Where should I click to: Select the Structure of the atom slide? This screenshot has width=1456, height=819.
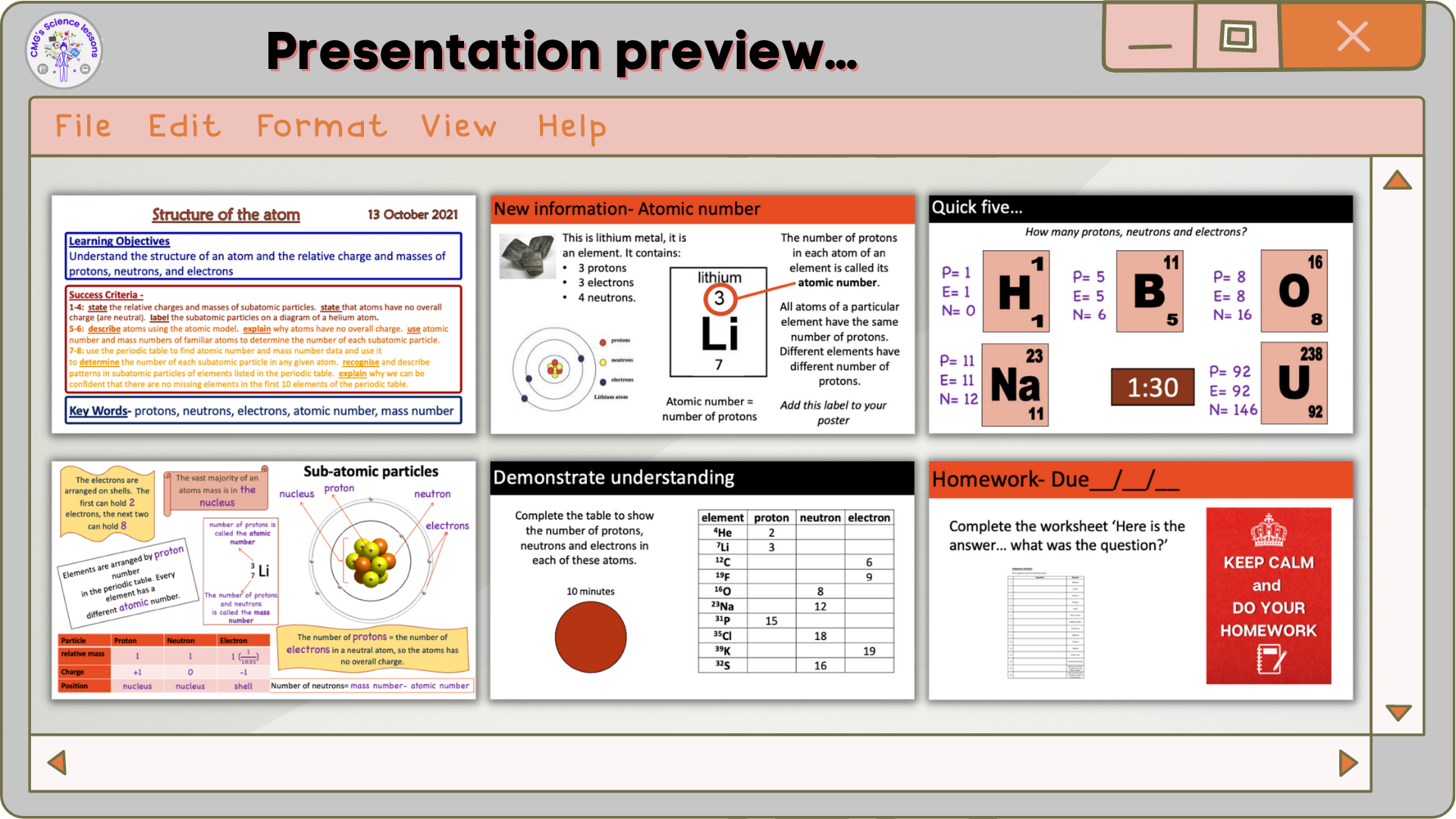click(263, 314)
